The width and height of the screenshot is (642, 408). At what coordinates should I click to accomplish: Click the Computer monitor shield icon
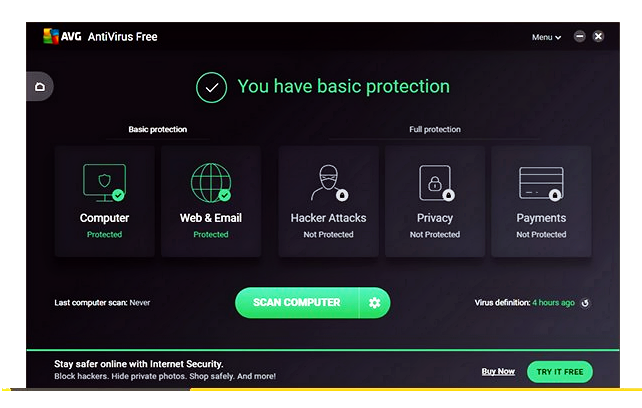104,183
